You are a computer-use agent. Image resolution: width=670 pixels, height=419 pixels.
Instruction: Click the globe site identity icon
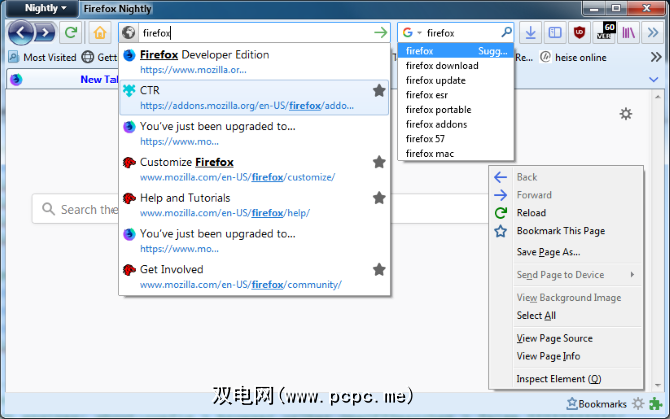pyautogui.click(x=129, y=32)
